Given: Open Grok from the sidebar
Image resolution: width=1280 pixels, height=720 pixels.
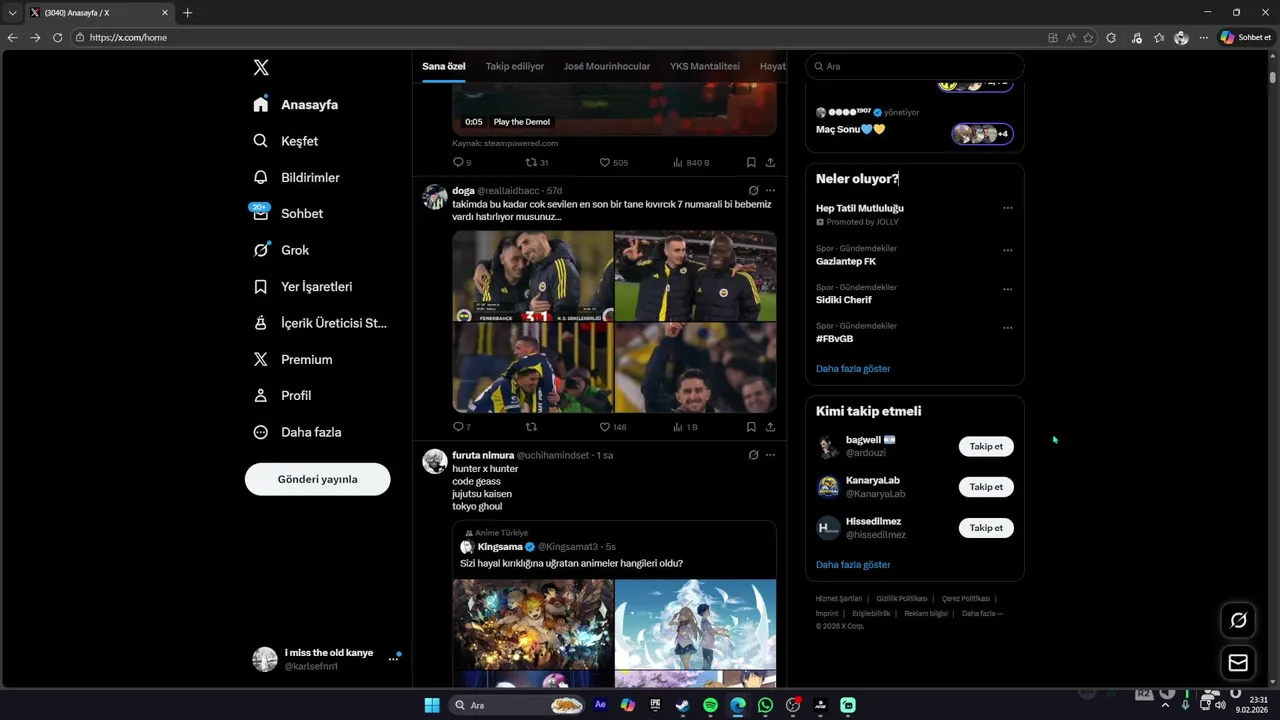Looking at the screenshot, I should pyautogui.click(x=282, y=250).
